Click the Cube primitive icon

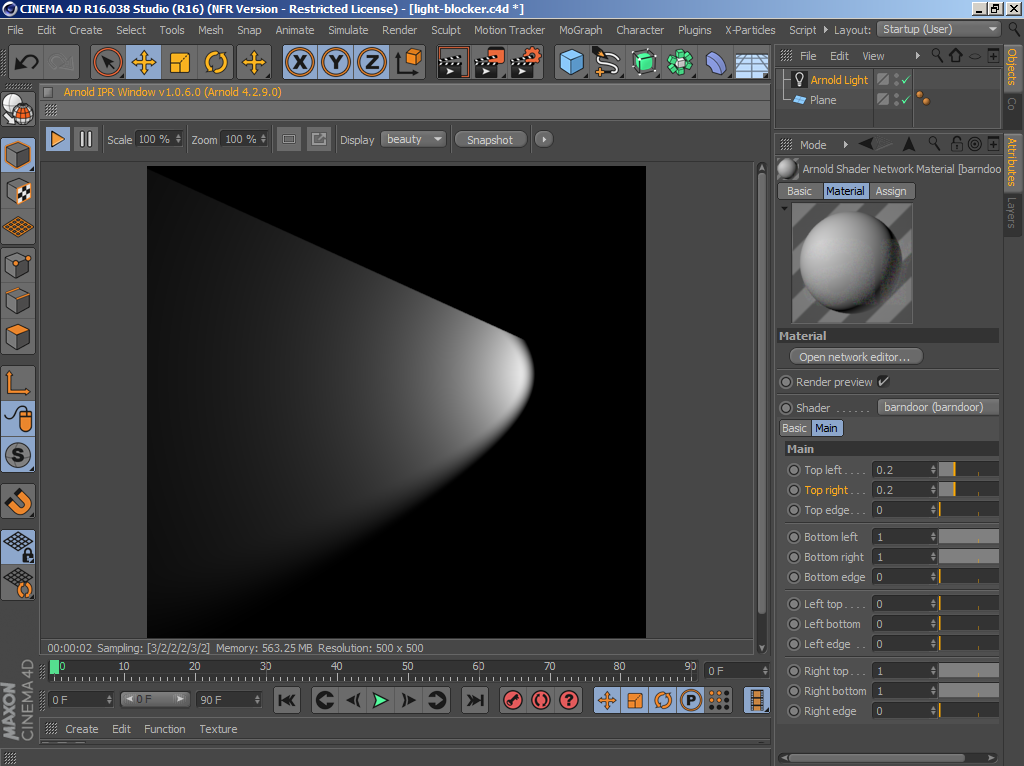point(571,63)
